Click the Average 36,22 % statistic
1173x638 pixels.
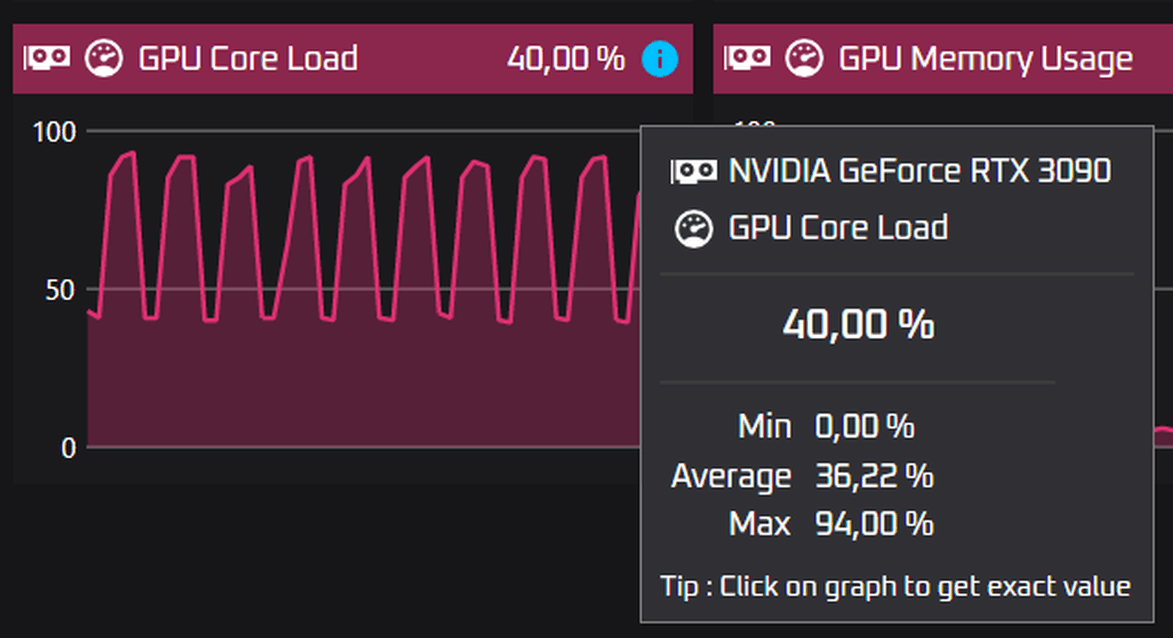coord(802,476)
